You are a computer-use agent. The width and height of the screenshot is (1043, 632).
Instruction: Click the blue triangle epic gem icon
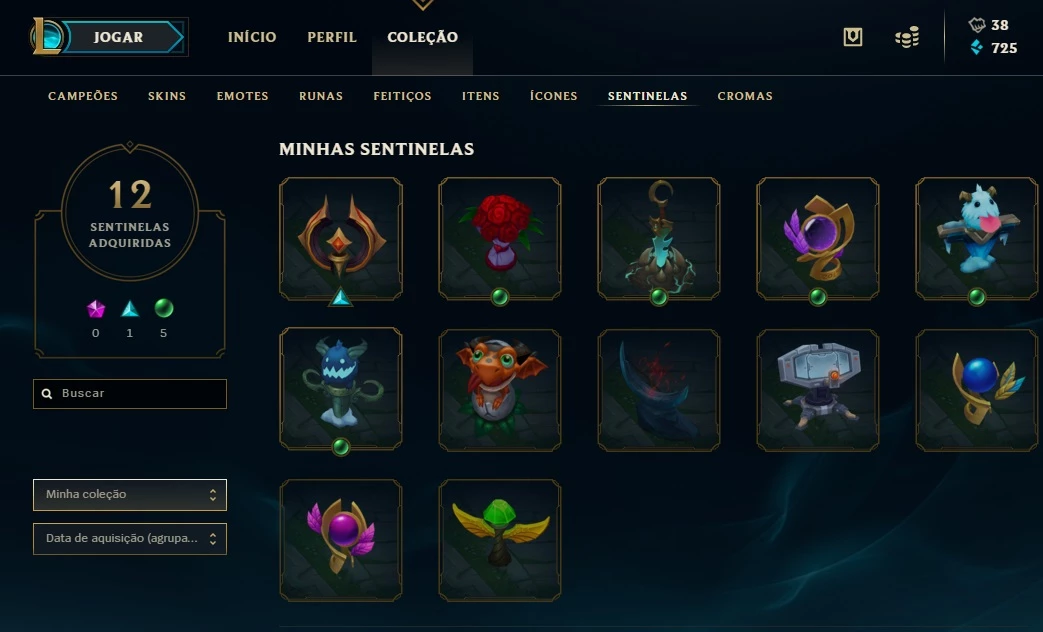130,309
